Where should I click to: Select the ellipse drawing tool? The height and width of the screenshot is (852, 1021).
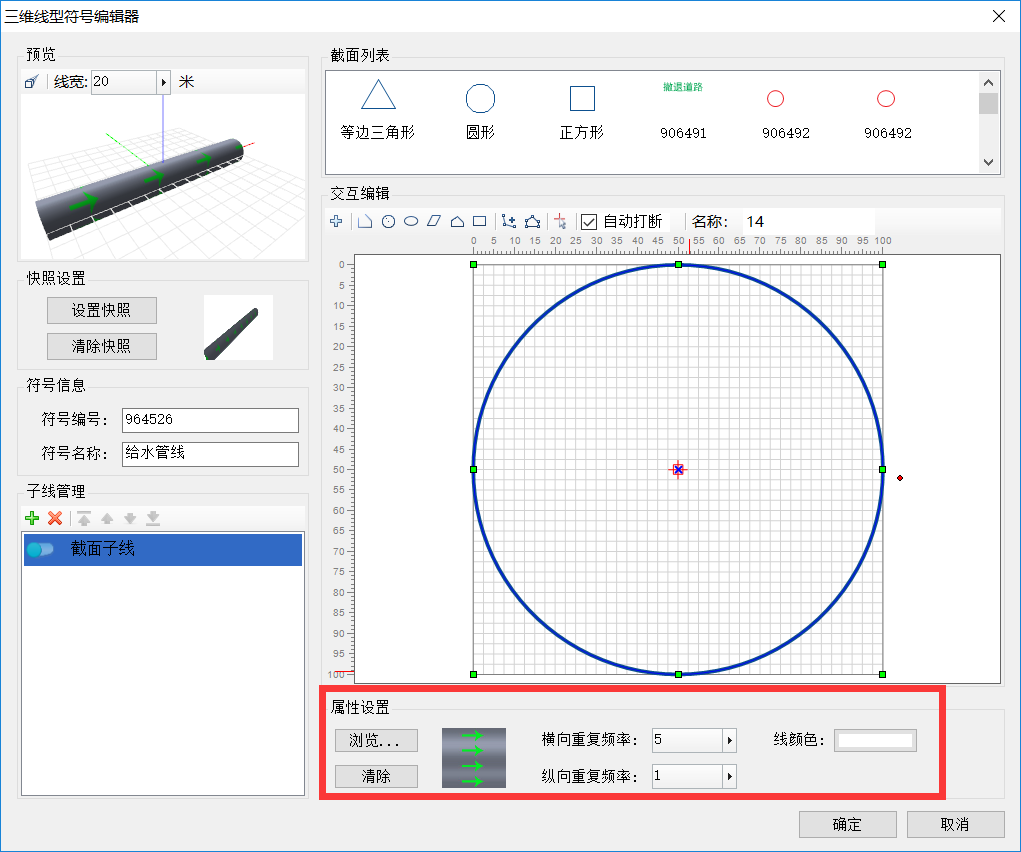[x=411, y=222]
